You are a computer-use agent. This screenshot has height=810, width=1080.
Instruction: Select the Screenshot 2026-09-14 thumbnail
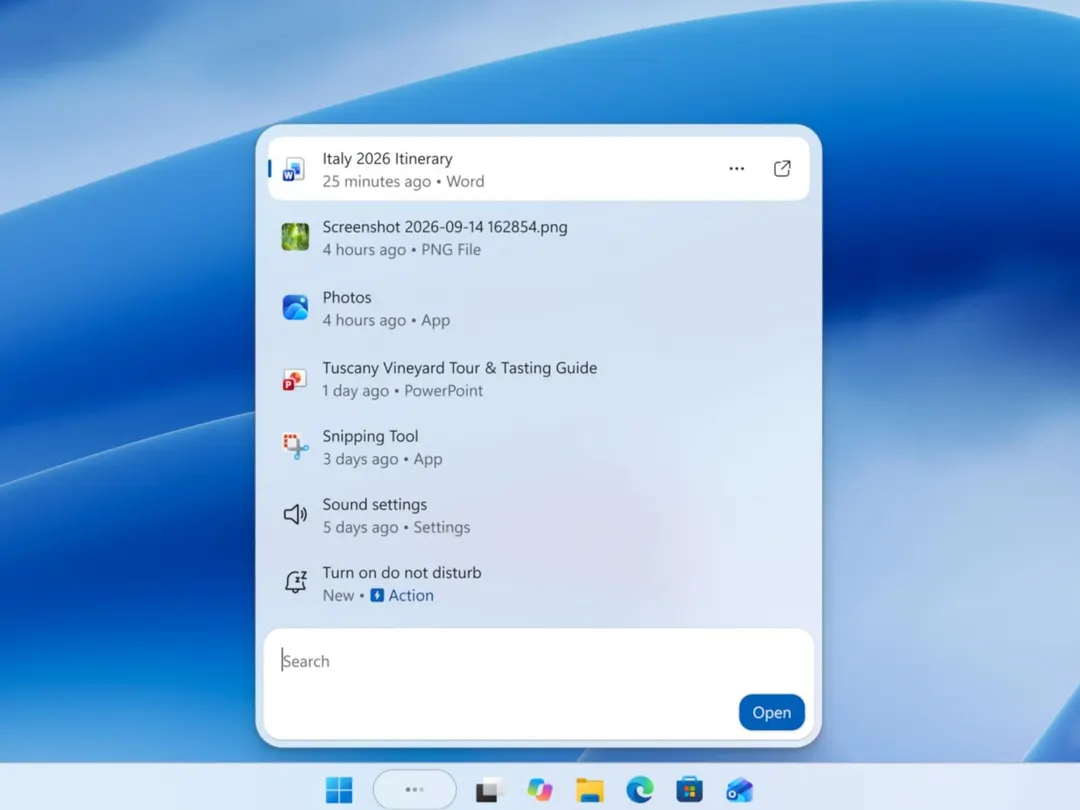[295, 237]
